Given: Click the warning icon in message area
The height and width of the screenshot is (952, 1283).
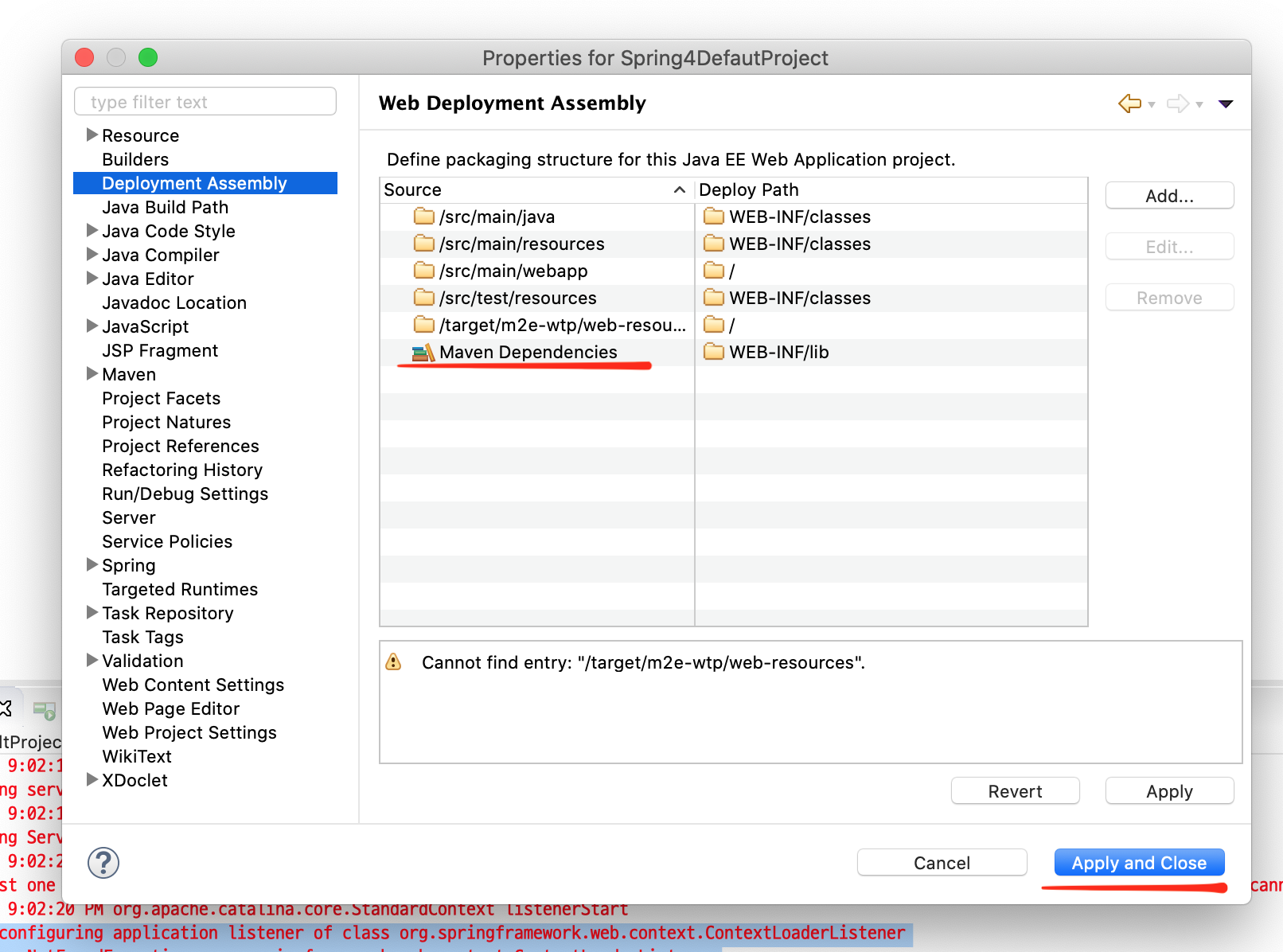Looking at the screenshot, I should point(393,662).
